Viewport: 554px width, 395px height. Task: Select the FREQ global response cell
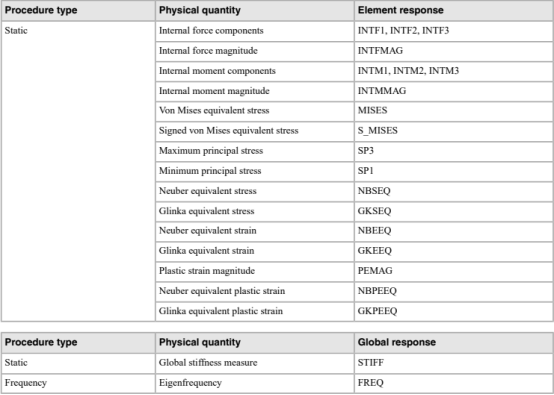pyautogui.click(x=454, y=383)
